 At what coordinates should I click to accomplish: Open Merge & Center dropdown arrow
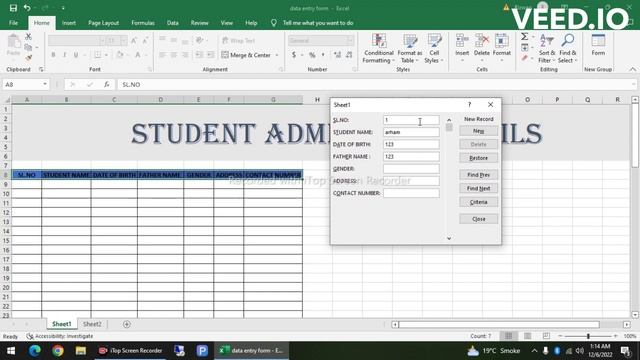pos(277,55)
